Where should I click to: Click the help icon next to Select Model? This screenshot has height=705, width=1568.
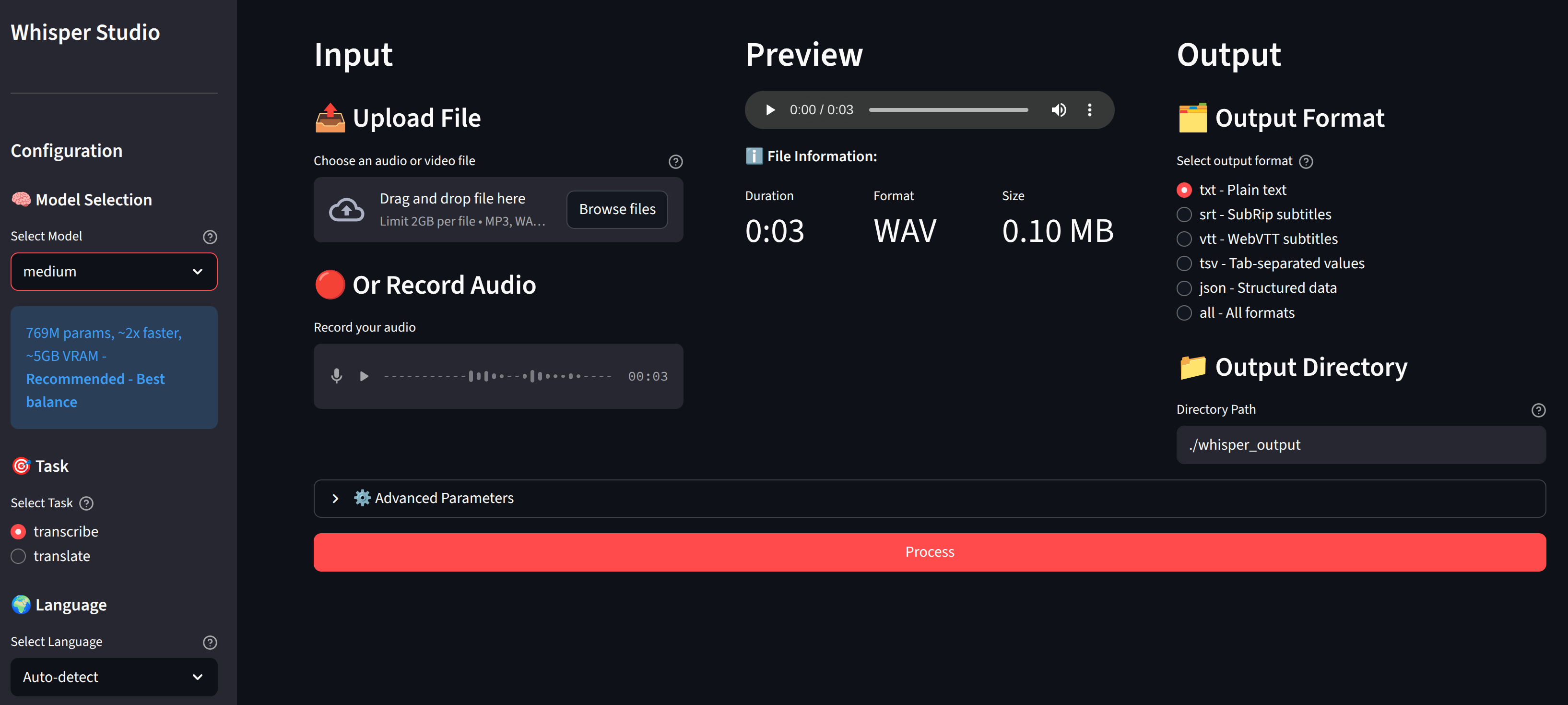210,237
